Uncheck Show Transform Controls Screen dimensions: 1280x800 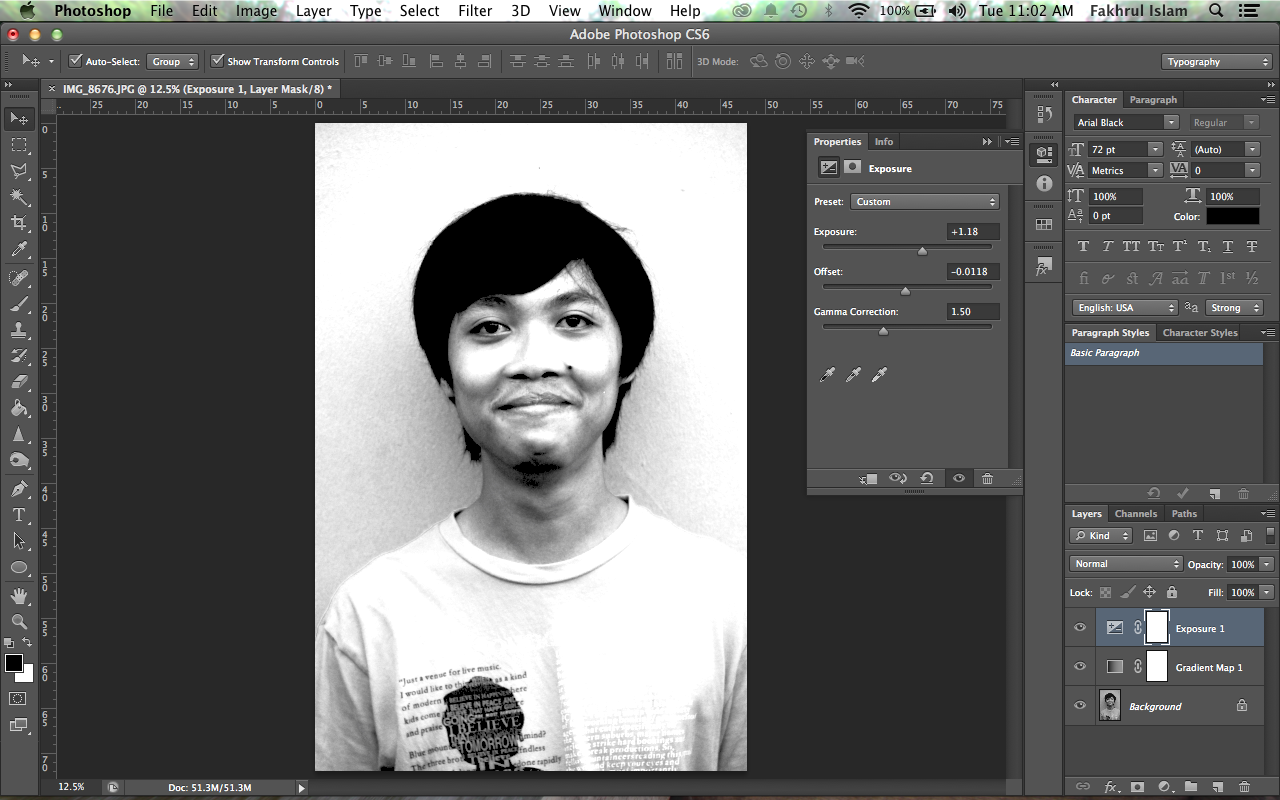(x=217, y=61)
